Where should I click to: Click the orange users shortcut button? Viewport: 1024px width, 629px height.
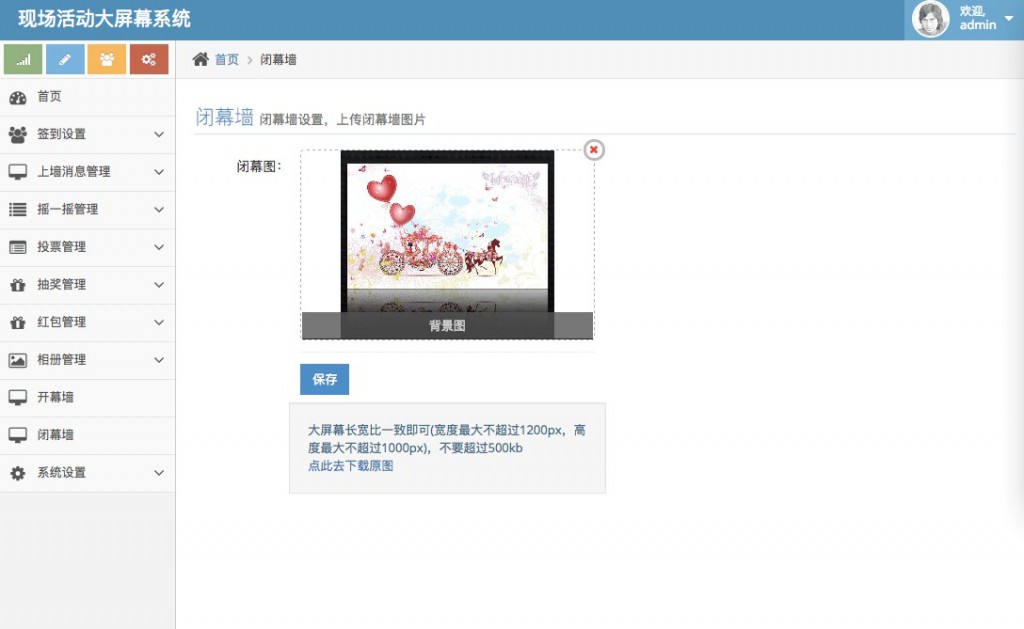[106, 59]
